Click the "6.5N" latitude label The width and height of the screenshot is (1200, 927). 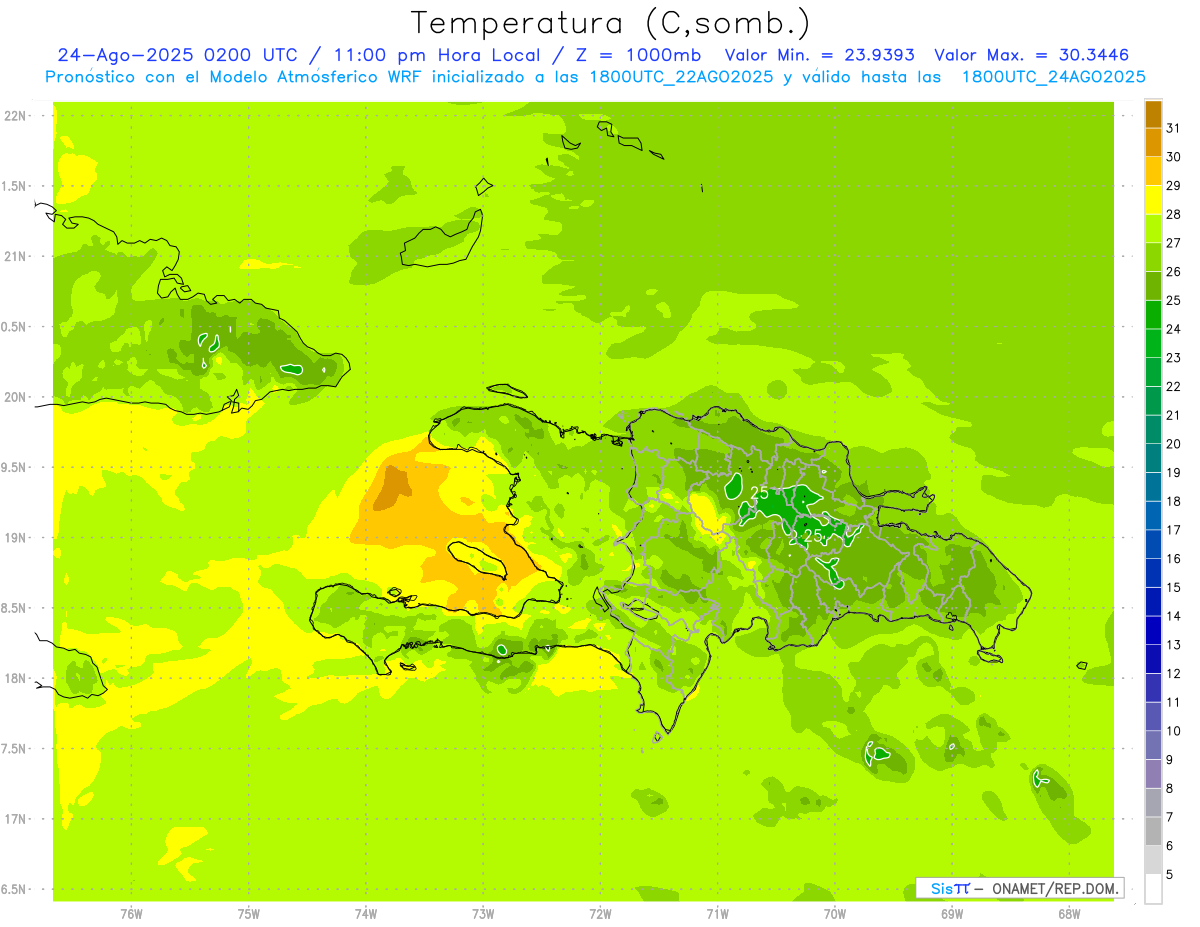(x=16, y=889)
